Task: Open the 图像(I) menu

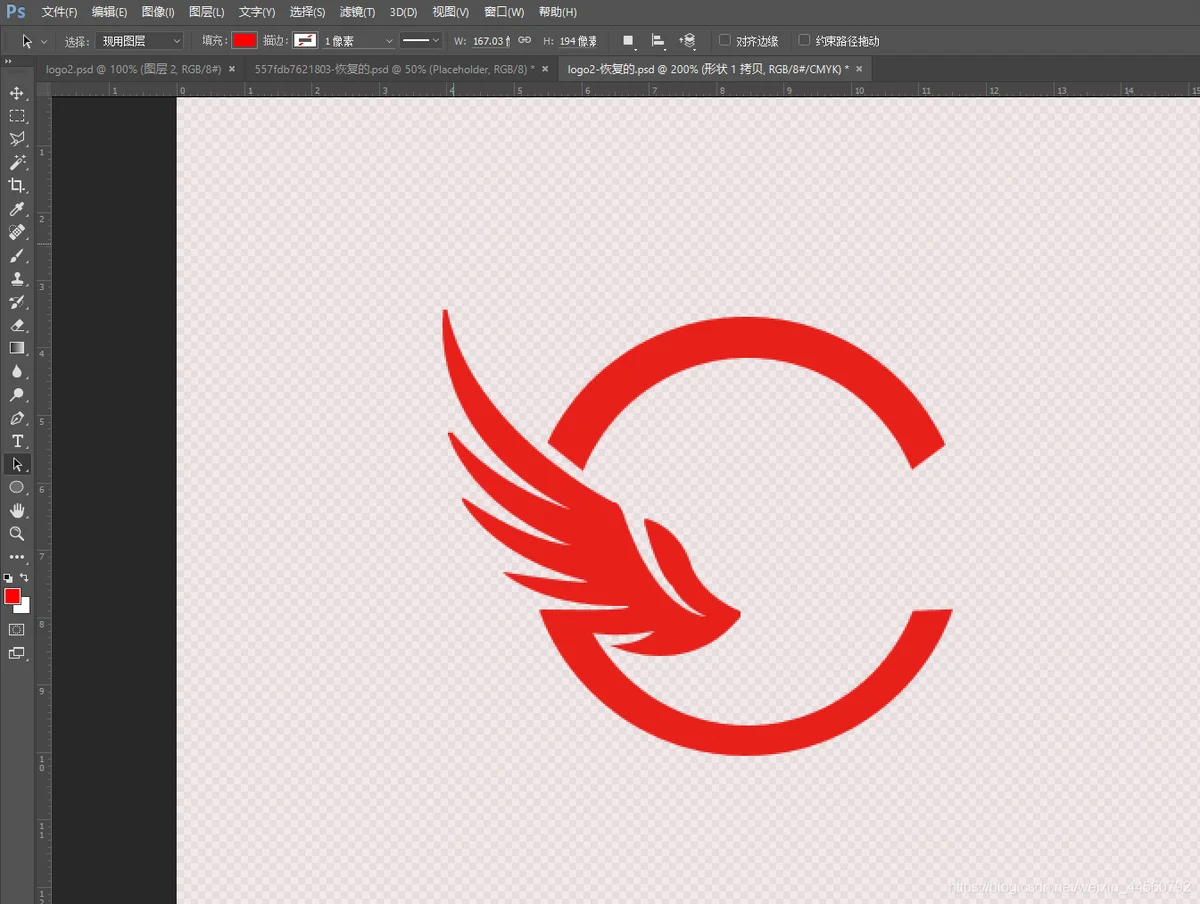Action: (x=158, y=12)
